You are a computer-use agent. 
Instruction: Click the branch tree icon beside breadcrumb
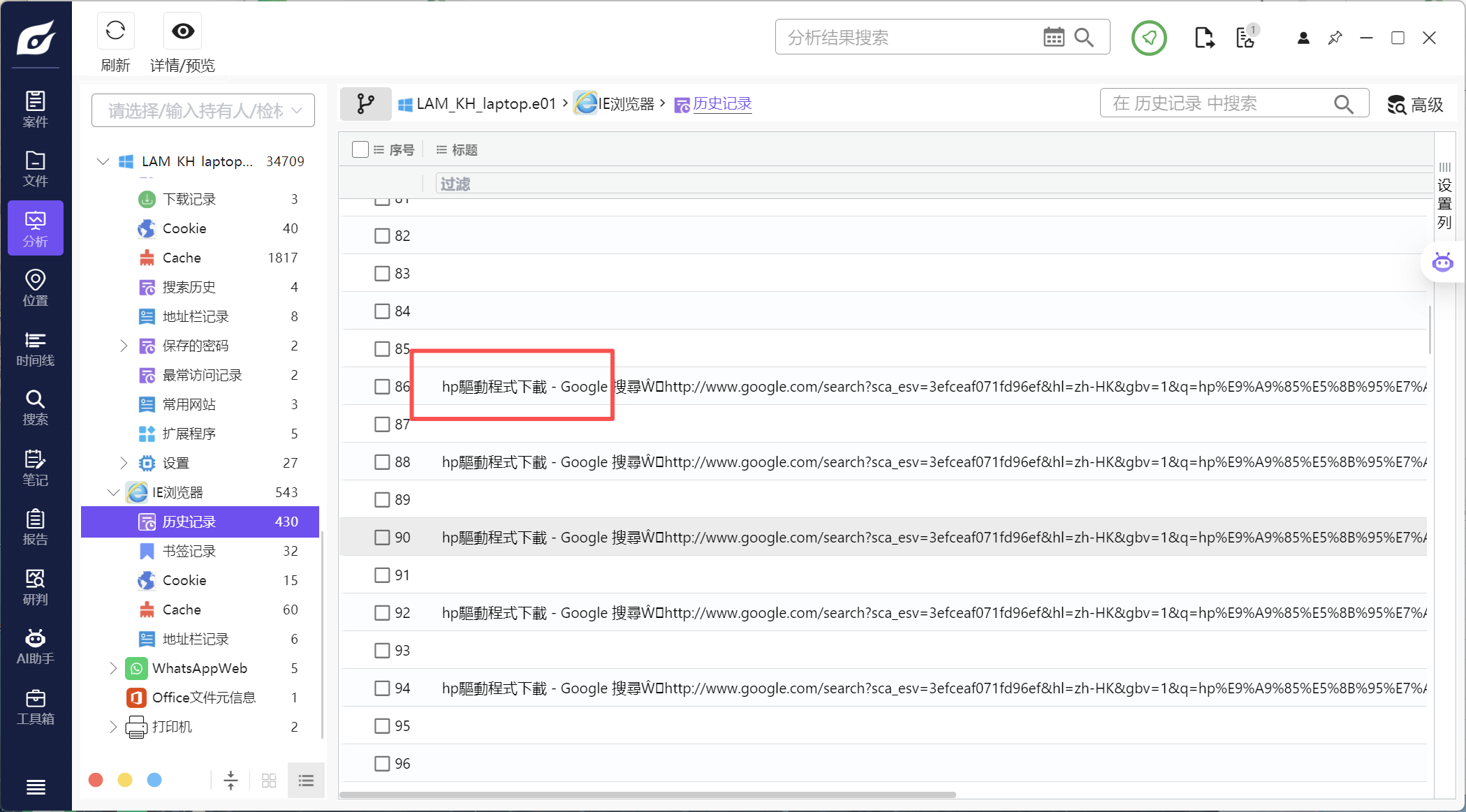365,104
